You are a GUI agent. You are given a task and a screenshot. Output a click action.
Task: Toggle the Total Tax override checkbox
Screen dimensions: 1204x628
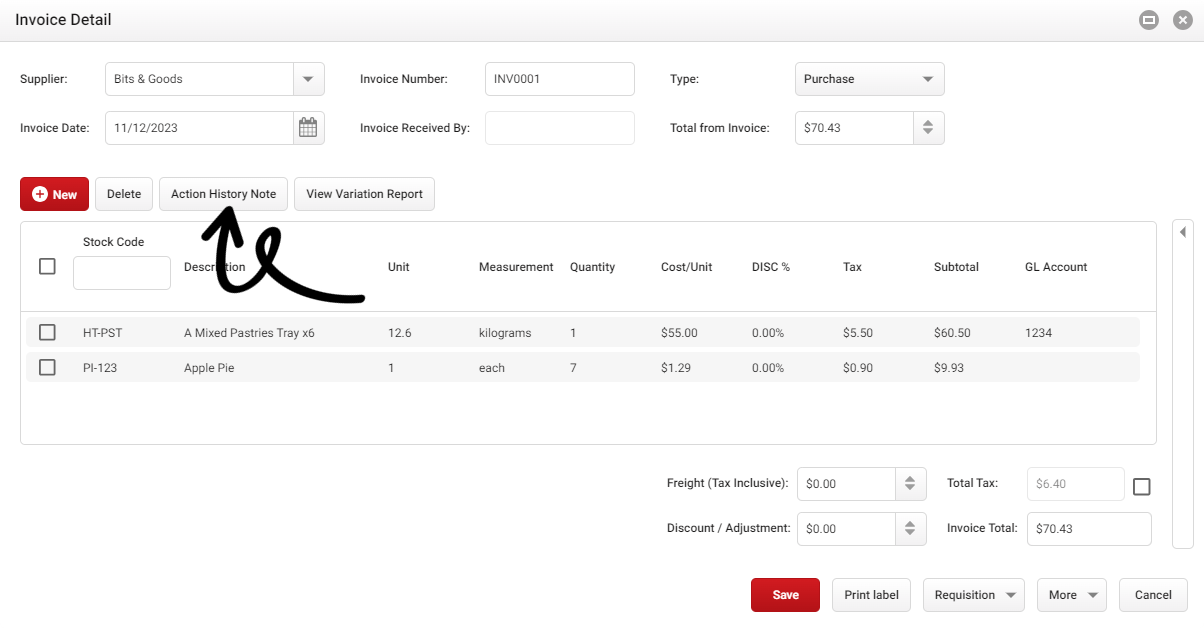tap(1141, 487)
